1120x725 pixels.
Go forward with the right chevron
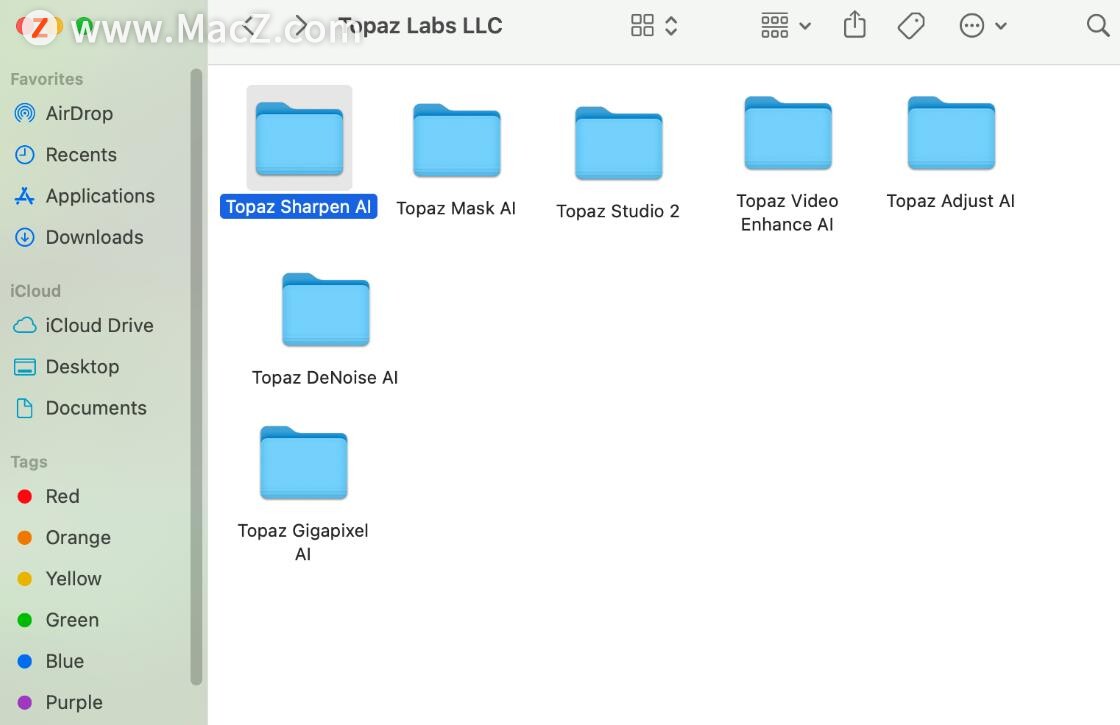[301, 26]
